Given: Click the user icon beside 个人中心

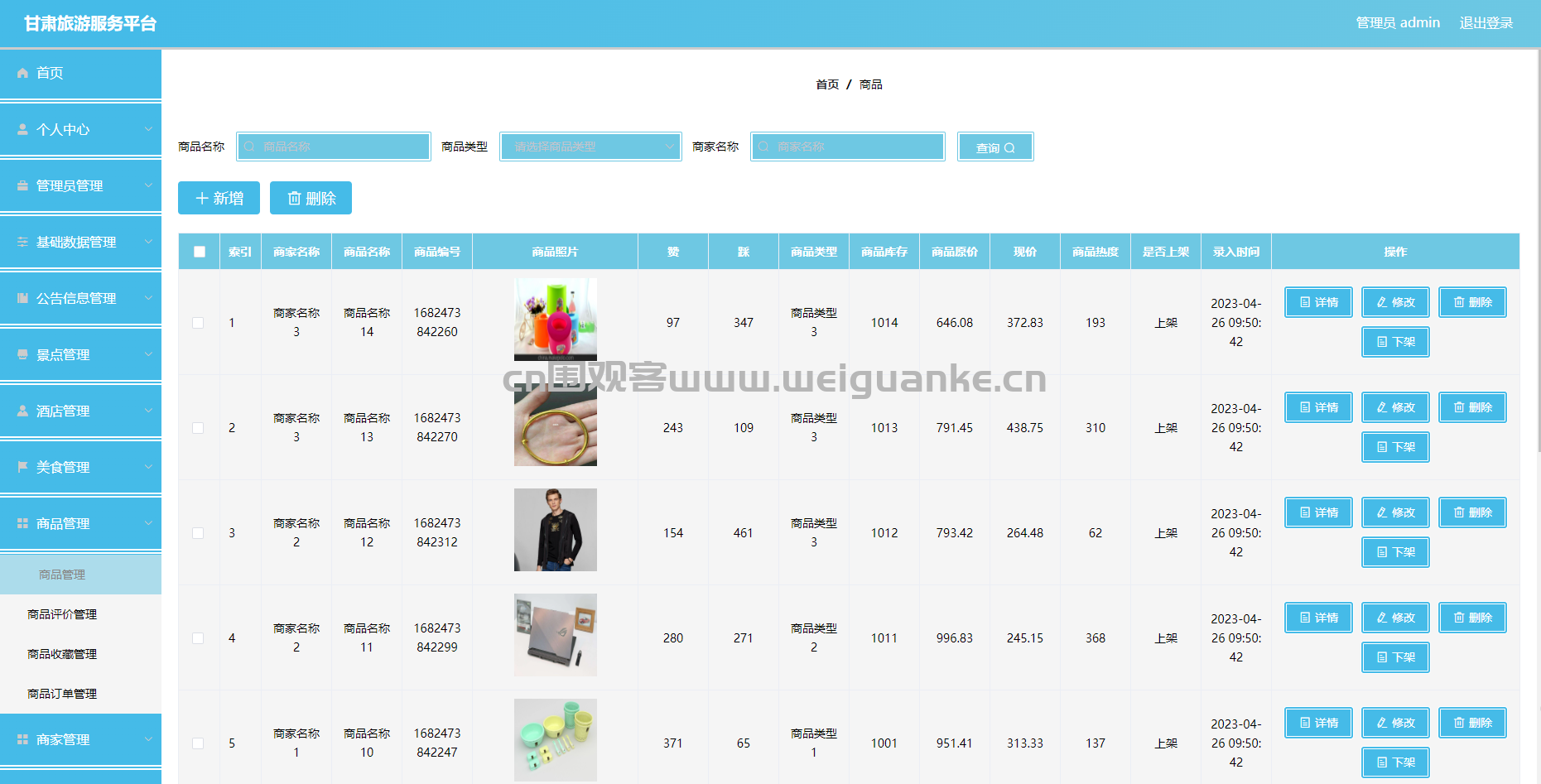Looking at the screenshot, I should (x=22, y=129).
